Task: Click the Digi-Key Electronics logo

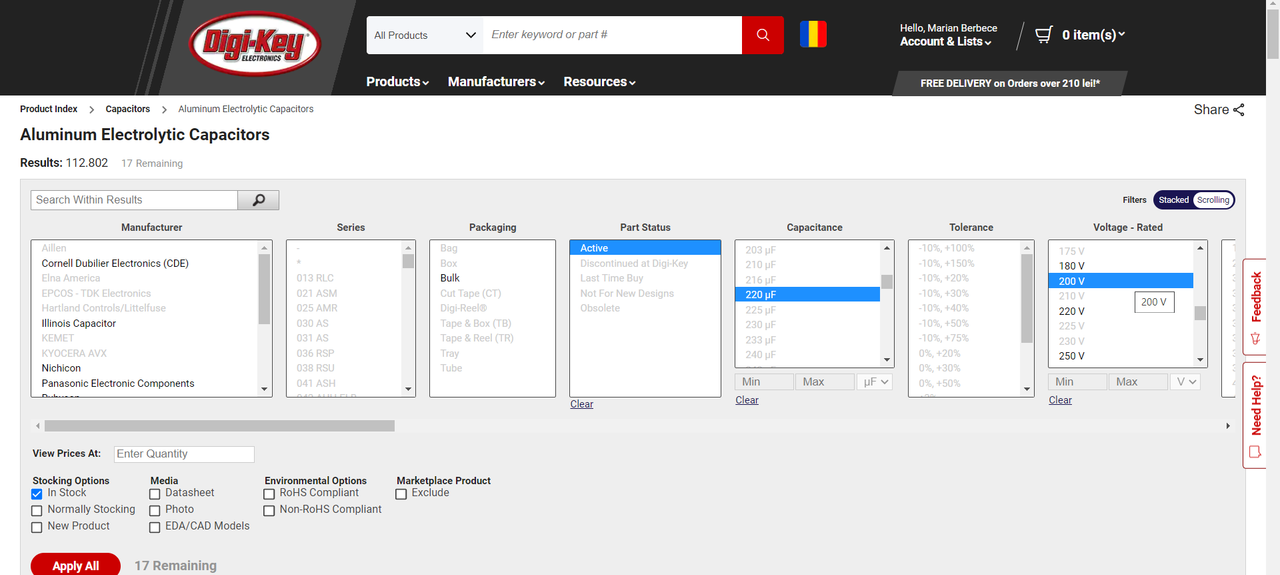Action: (255, 43)
